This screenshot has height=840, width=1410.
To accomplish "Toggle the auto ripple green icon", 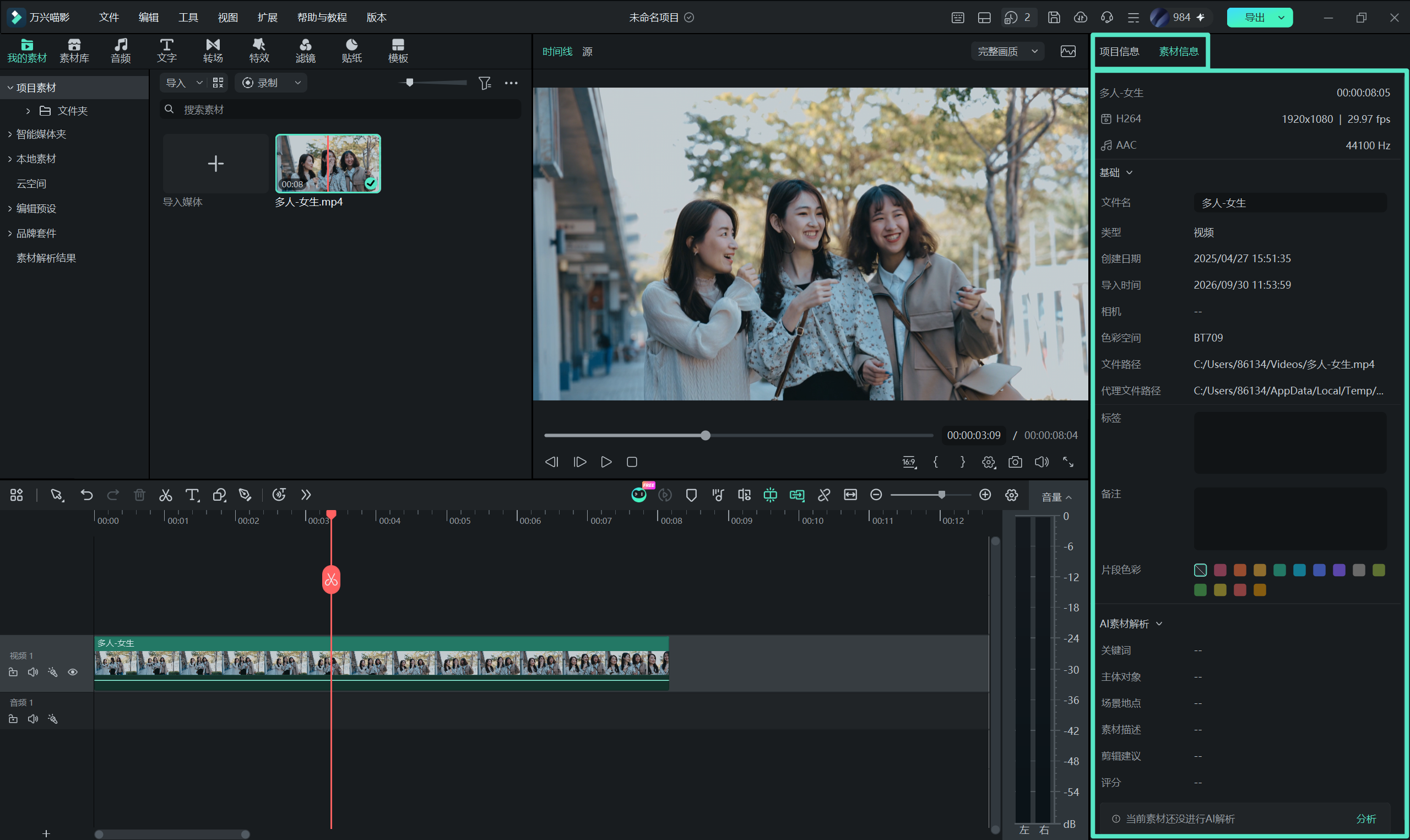I will pyautogui.click(x=796, y=495).
